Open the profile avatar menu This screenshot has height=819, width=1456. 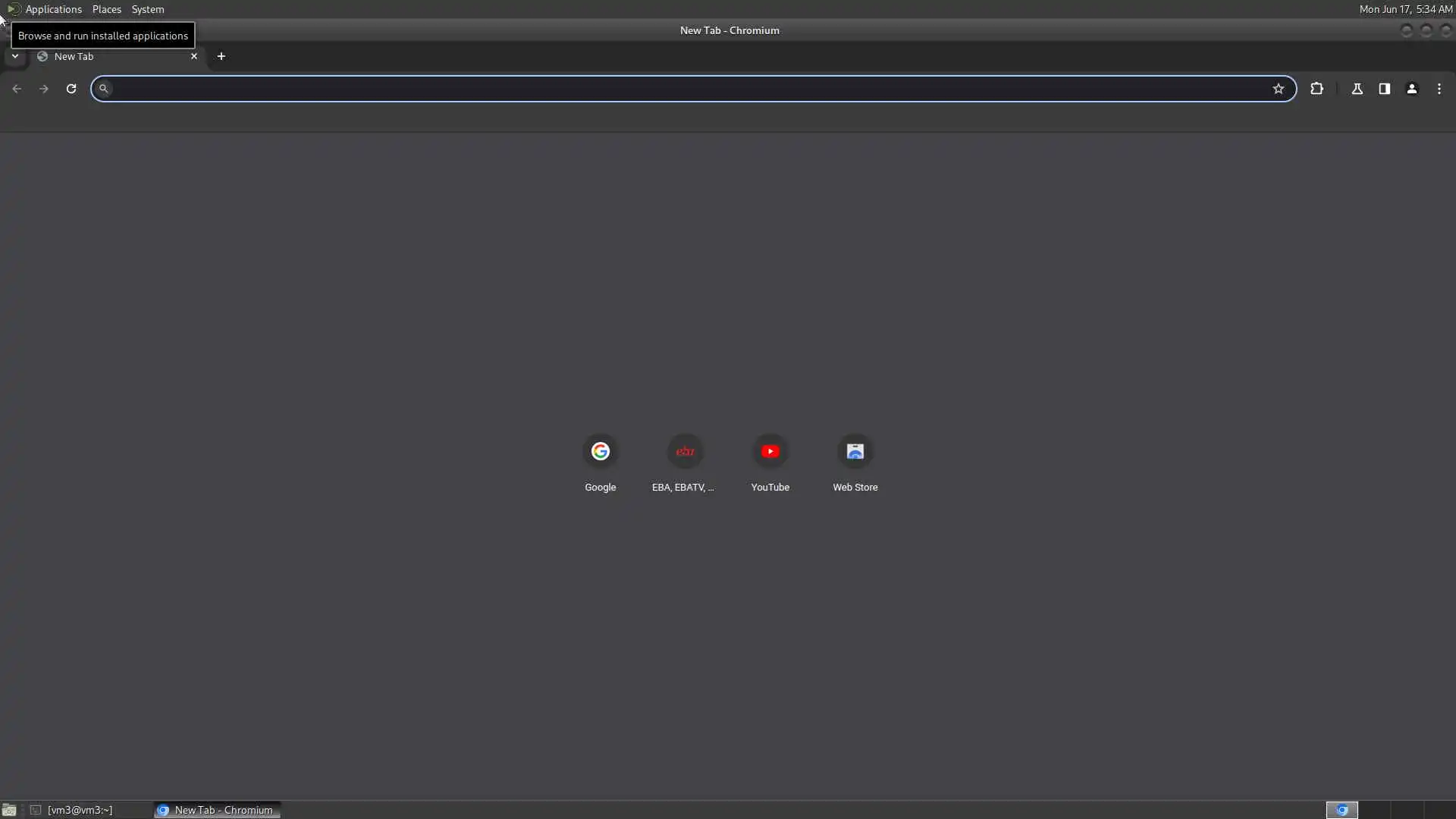1412,89
